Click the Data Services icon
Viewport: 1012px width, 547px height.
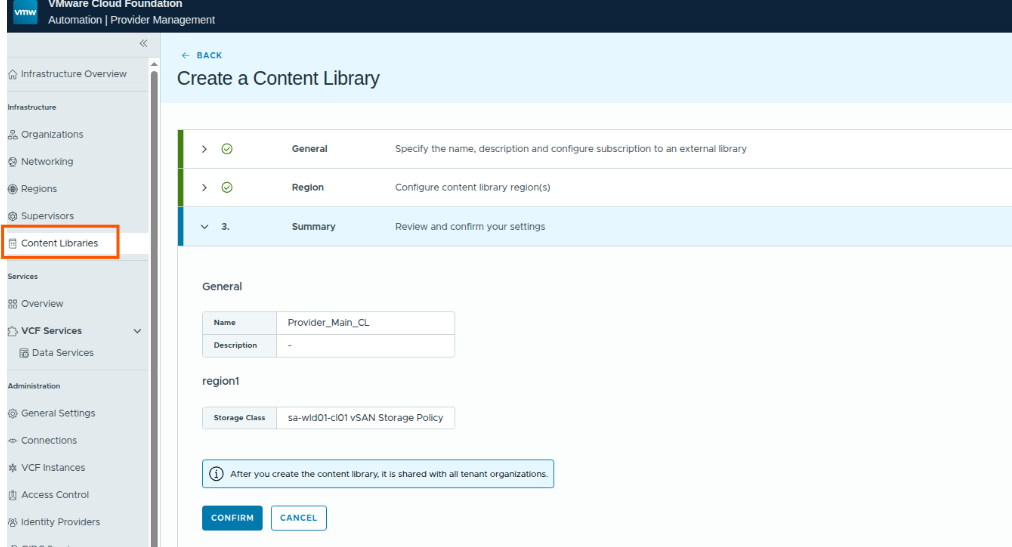[x=24, y=353]
